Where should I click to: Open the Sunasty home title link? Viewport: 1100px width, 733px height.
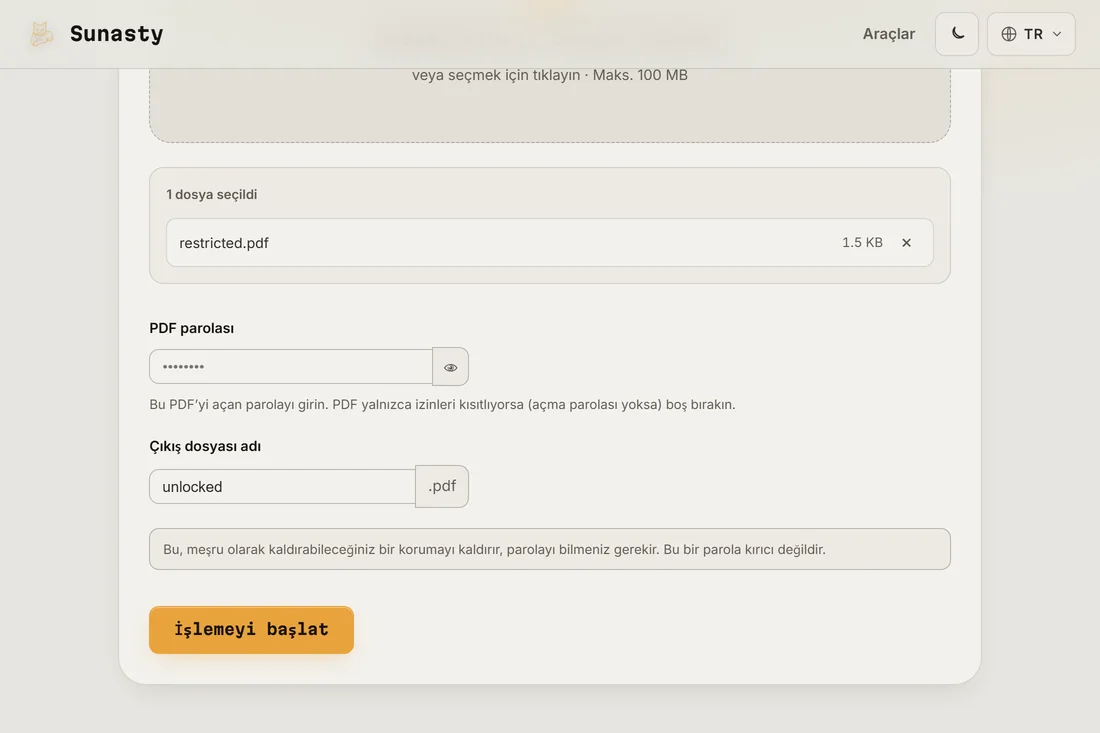coord(116,34)
